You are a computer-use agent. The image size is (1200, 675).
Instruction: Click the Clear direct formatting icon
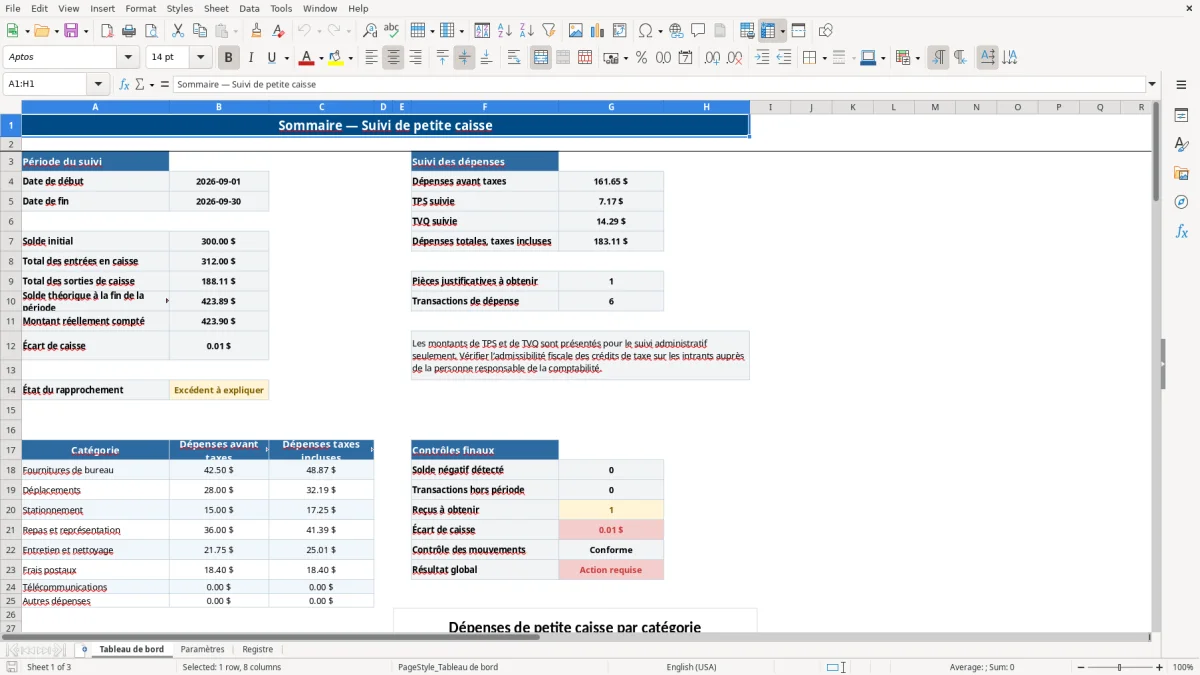[x=278, y=31]
